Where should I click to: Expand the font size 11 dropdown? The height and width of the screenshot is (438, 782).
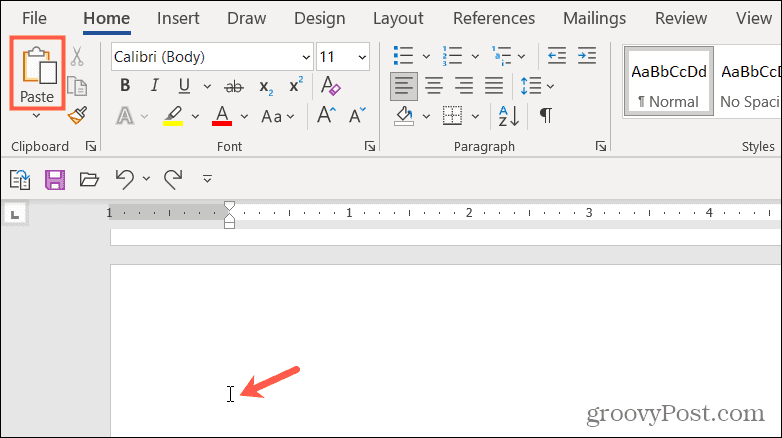[362, 57]
